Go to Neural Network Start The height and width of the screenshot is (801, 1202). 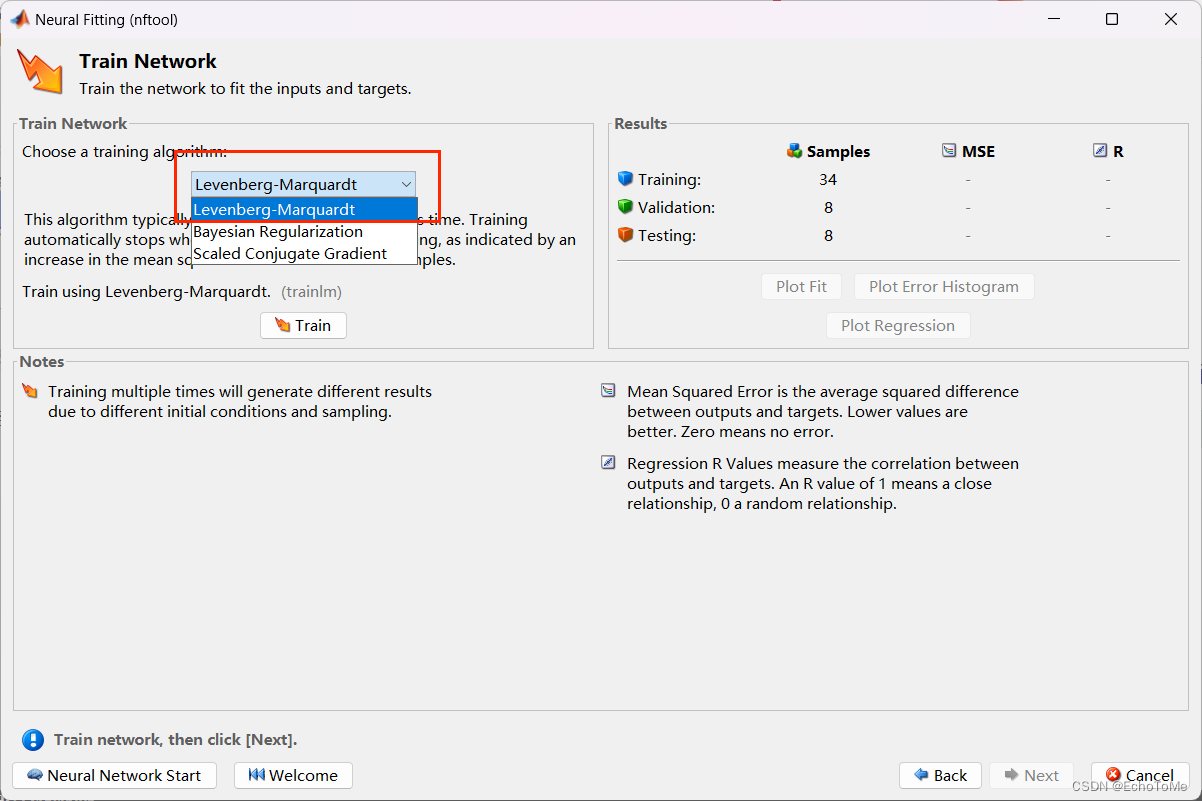pyautogui.click(x=114, y=776)
